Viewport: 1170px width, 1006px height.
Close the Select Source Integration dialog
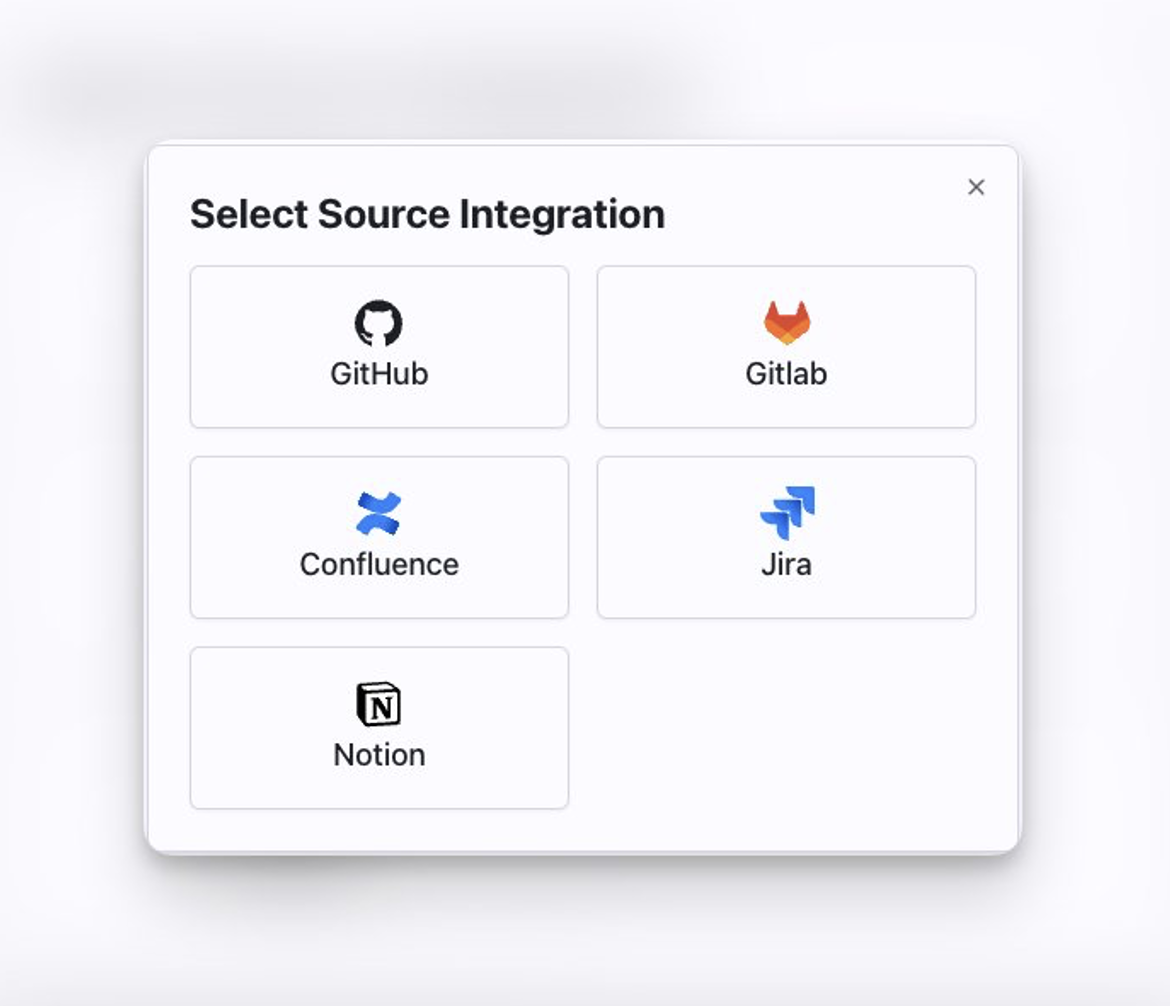pos(976,187)
